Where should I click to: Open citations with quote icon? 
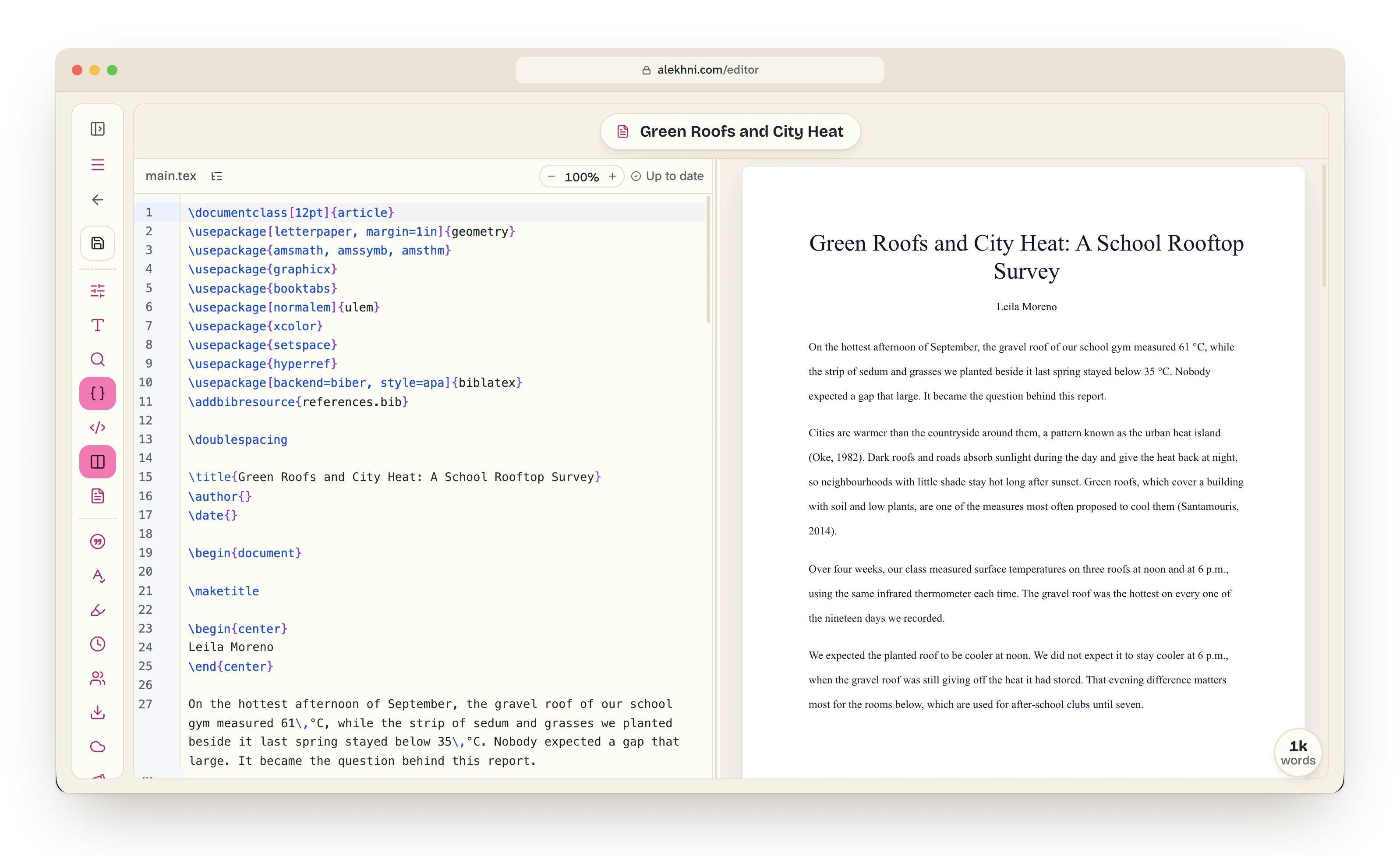pyautogui.click(x=98, y=541)
